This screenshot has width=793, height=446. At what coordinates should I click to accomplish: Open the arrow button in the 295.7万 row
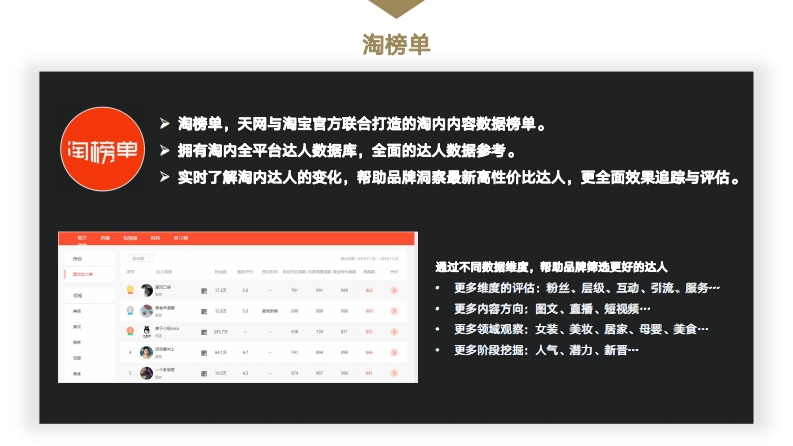coord(394,332)
